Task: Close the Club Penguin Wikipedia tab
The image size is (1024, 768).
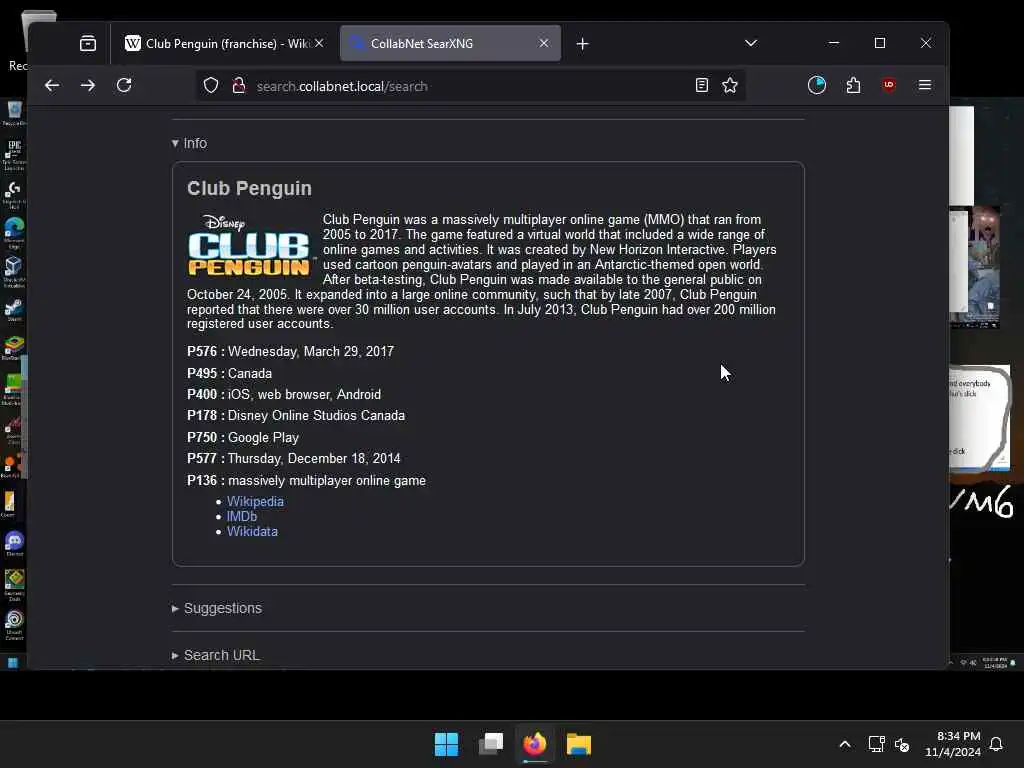Action: coord(319,43)
